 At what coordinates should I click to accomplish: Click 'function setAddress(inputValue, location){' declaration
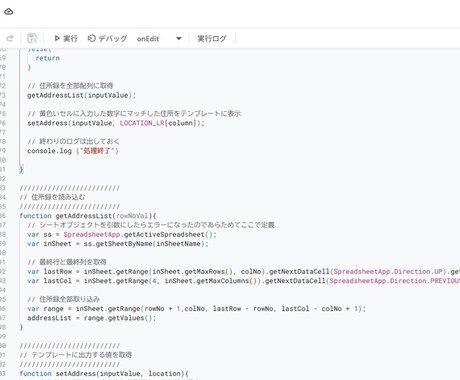pos(104,374)
